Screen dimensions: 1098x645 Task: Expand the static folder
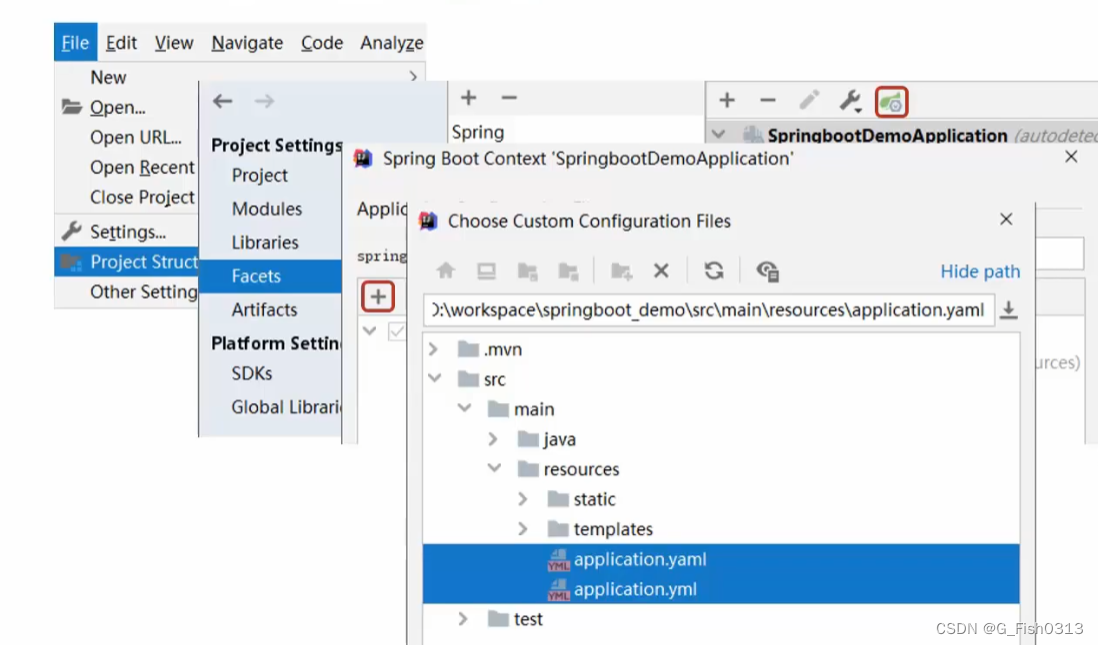pyautogui.click(x=522, y=499)
